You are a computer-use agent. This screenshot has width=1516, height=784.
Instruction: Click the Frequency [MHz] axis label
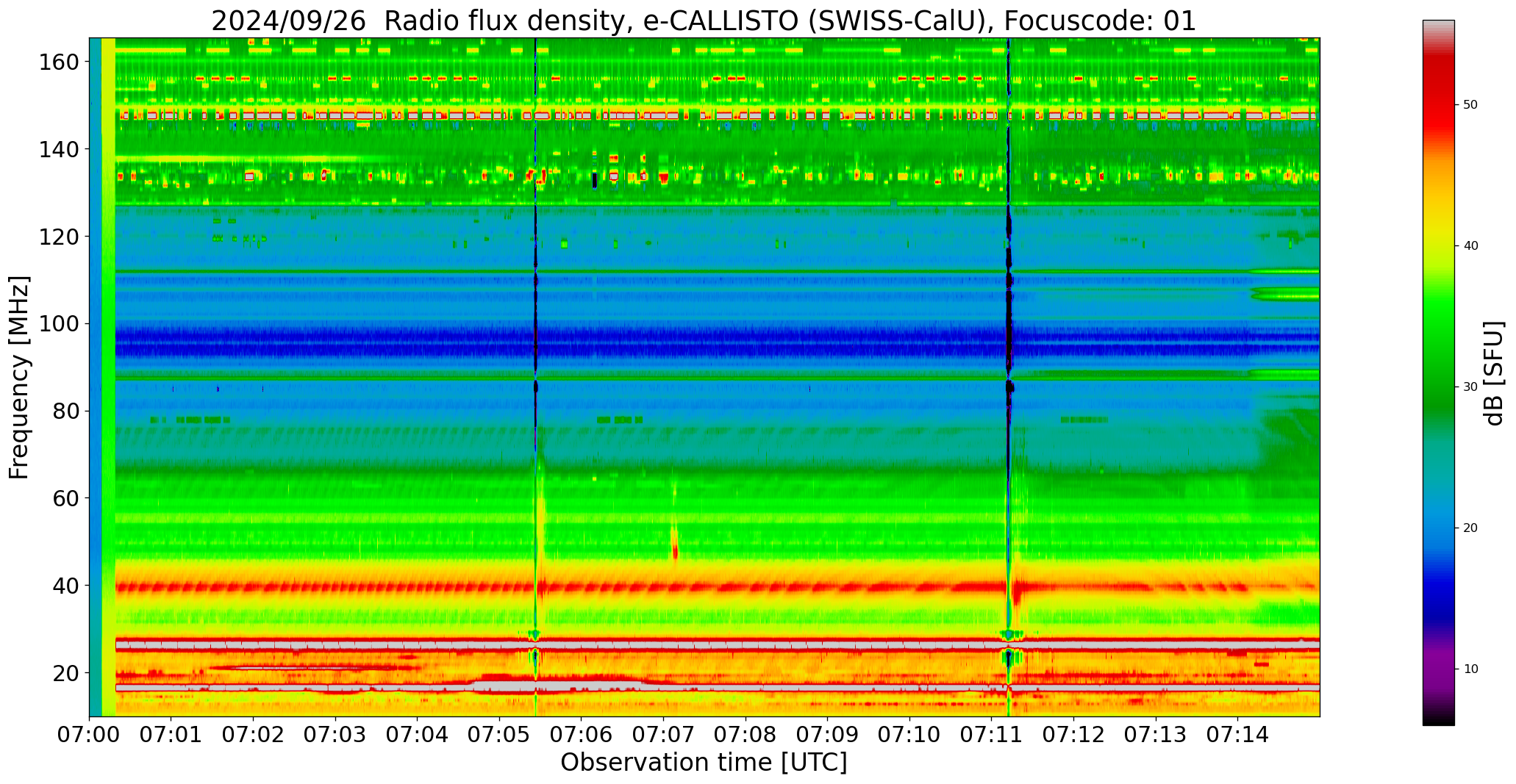pyautogui.click(x=19, y=377)
